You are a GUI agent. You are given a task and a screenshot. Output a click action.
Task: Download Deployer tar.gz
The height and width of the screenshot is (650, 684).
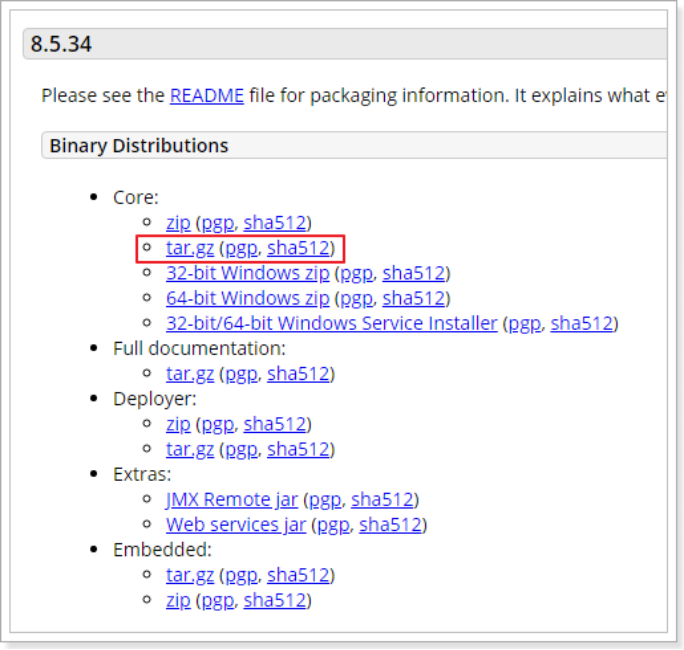point(190,450)
